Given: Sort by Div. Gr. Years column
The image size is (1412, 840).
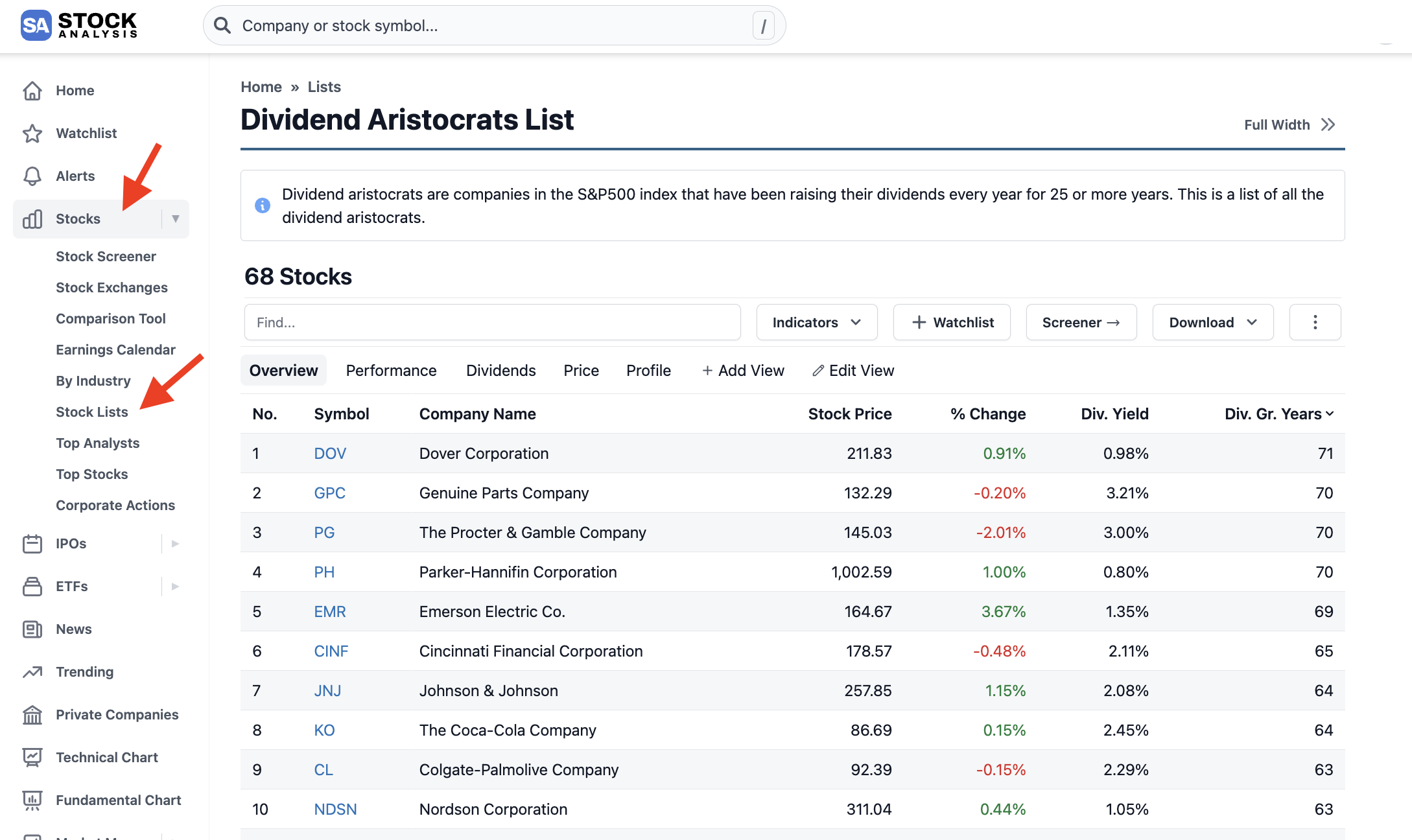Looking at the screenshot, I should 1278,414.
